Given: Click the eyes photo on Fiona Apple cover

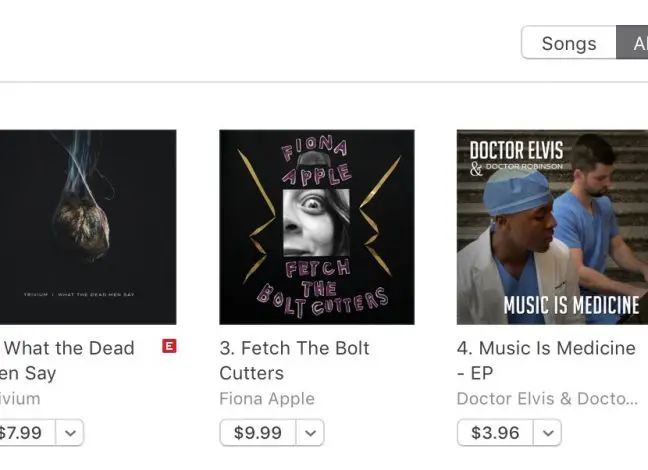Looking at the screenshot, I should [317, 220].
